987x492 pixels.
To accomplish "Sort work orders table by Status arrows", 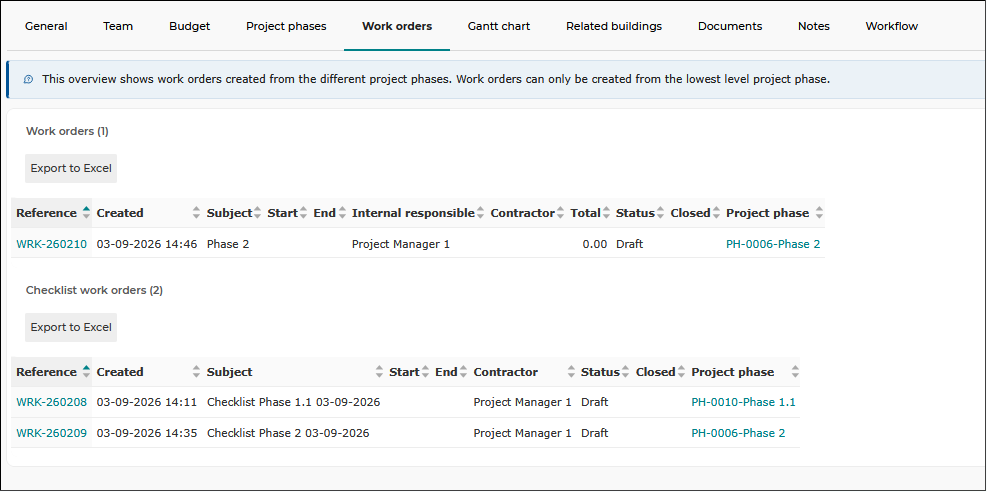I will click(x=660, y=213).
